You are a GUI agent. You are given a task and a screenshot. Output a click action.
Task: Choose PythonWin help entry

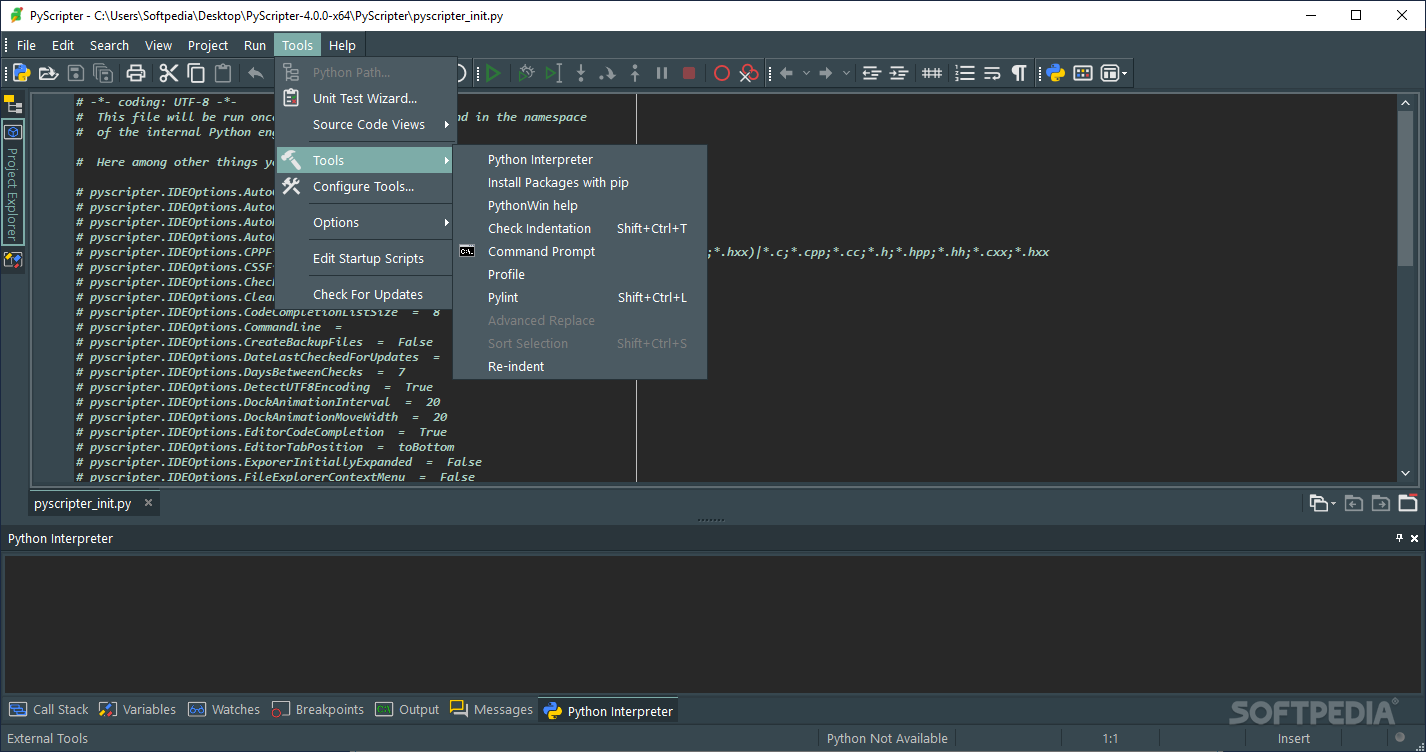(x=580, y=205)
